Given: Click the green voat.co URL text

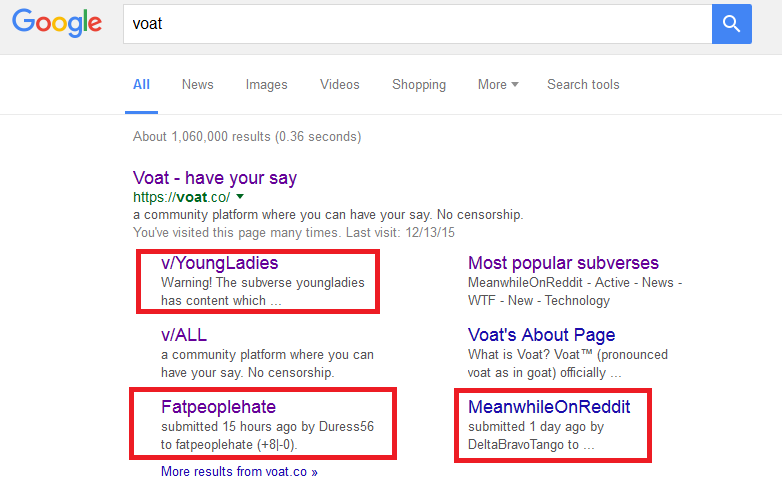Looking at the screenshot, I should point(181,197).
